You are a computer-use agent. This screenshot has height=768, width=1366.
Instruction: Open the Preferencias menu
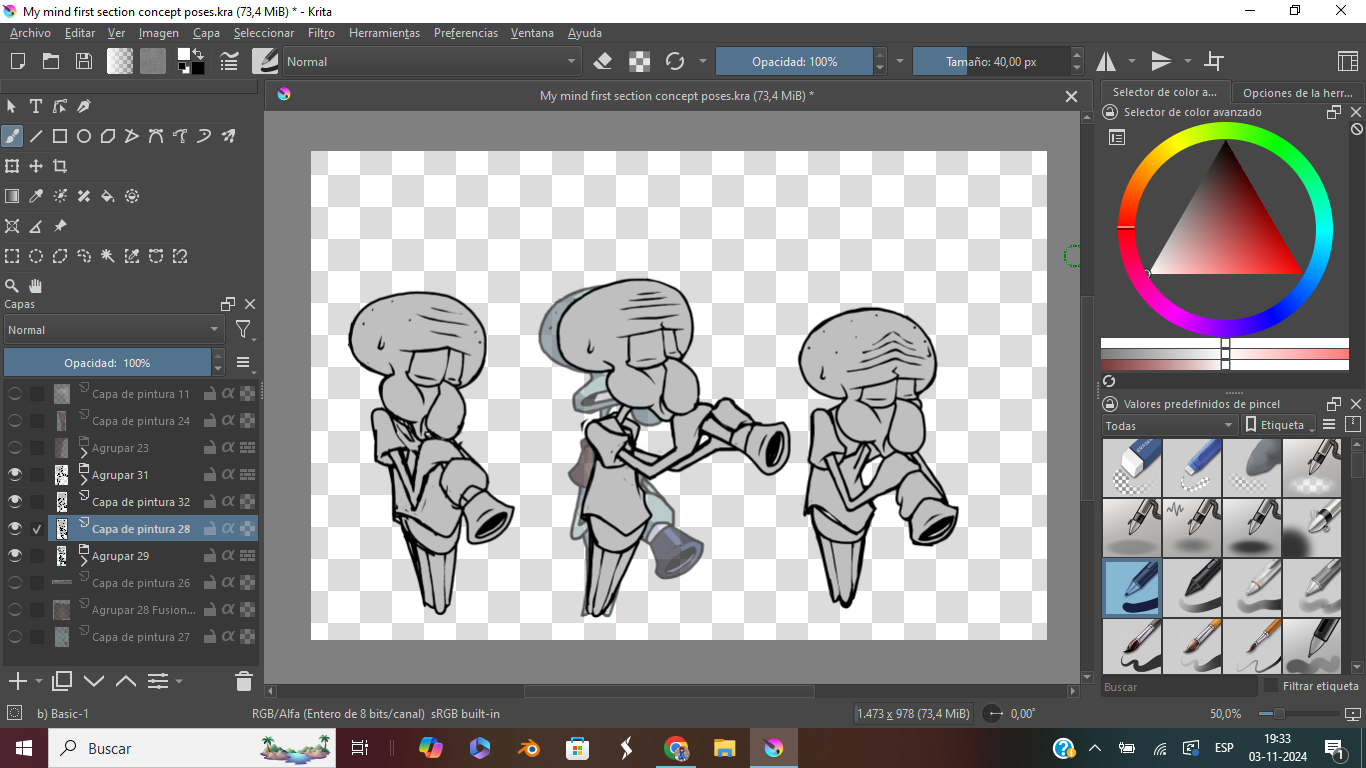[x=465, y=33]
